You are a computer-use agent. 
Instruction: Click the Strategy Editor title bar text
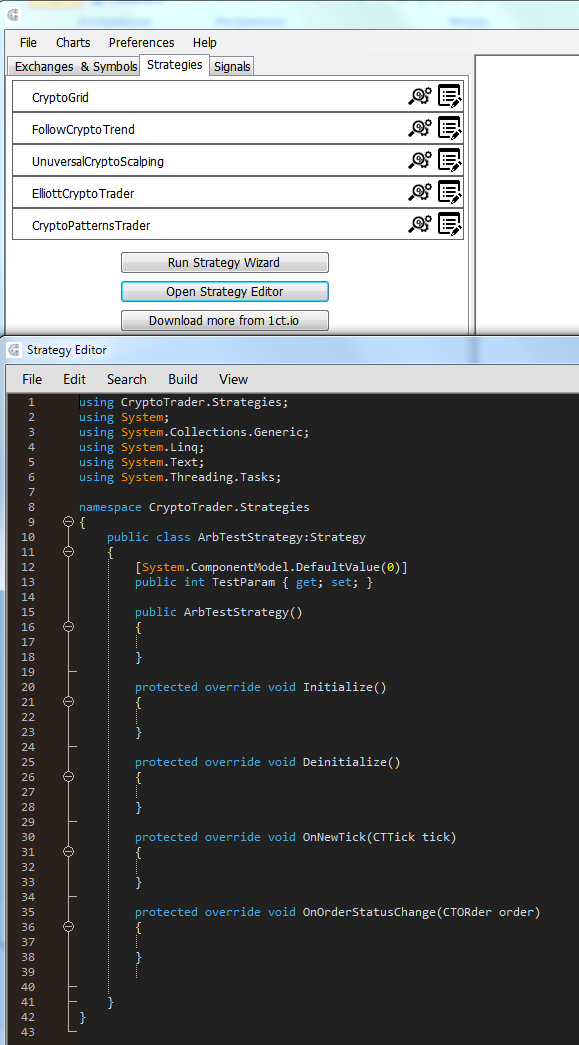(67, 350)
